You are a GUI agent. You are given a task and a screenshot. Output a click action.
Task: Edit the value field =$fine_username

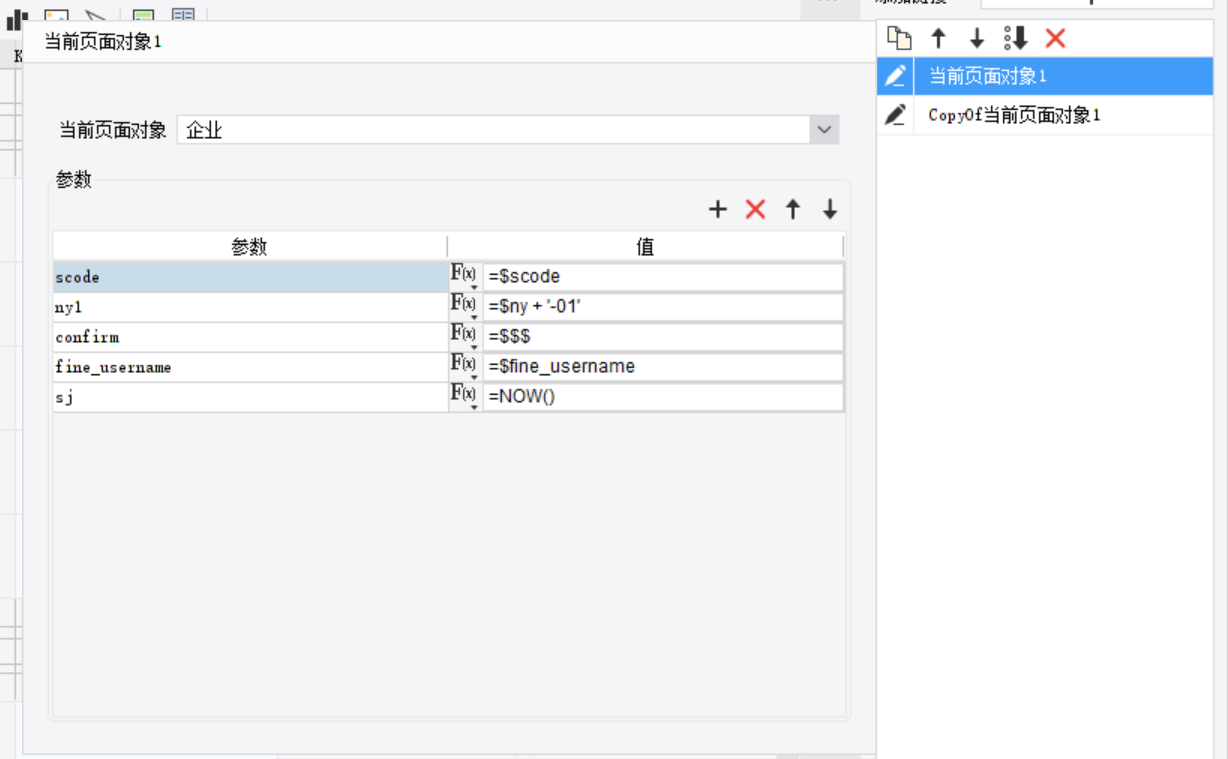[x=663, y=367]
